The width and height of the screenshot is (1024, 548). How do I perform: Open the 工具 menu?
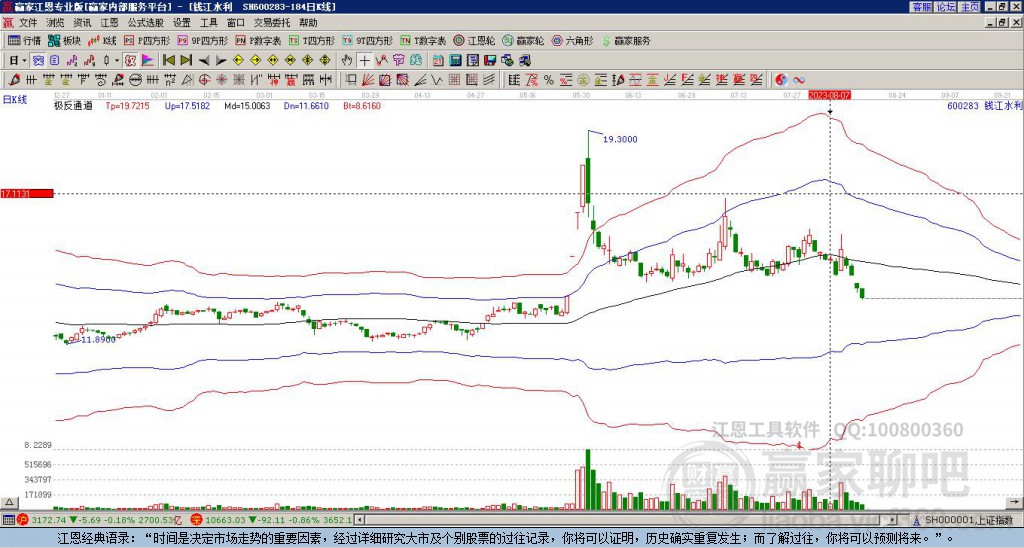point(209,23)
